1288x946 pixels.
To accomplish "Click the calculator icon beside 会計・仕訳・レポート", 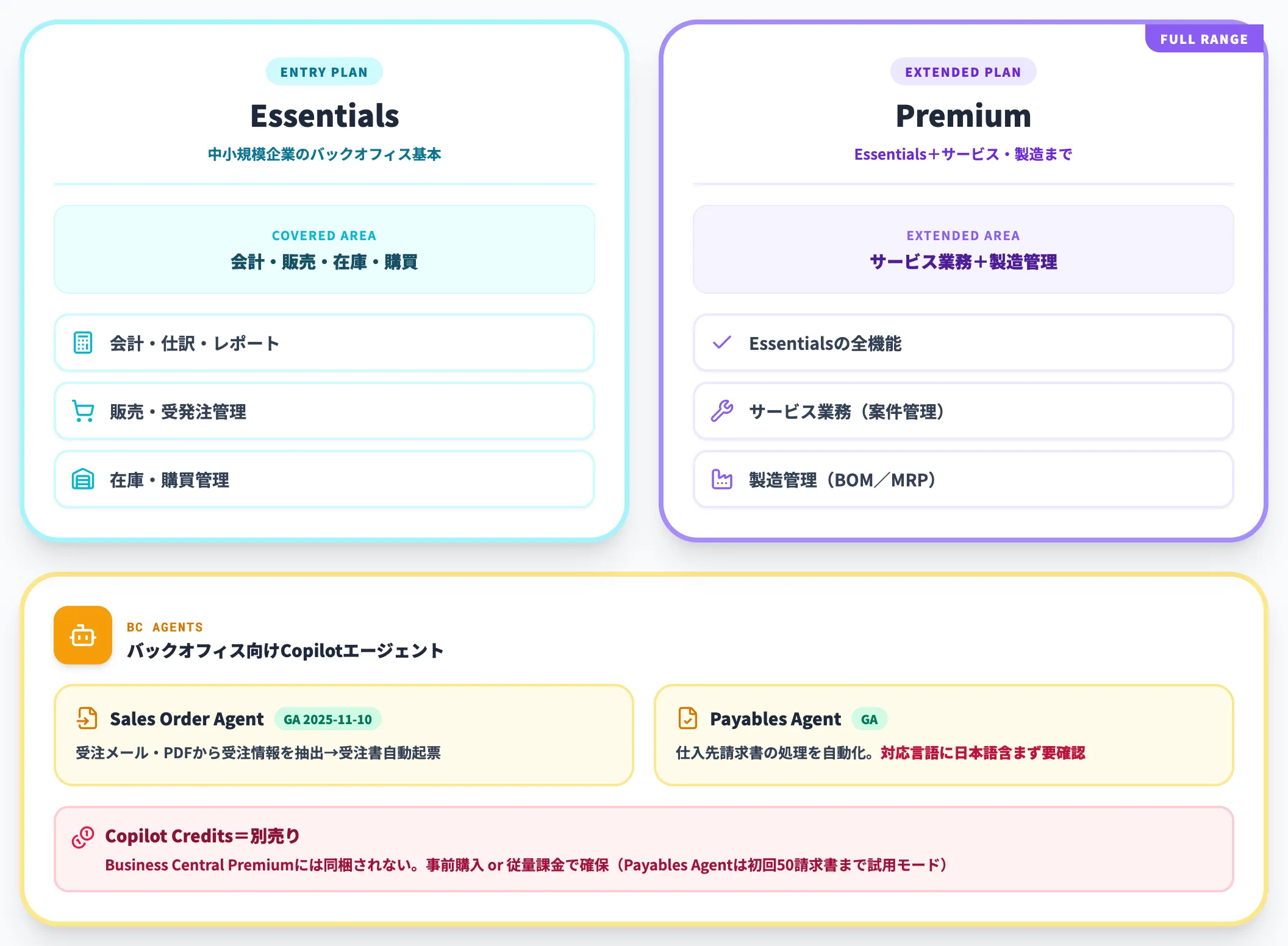I will tap(83, 343).
